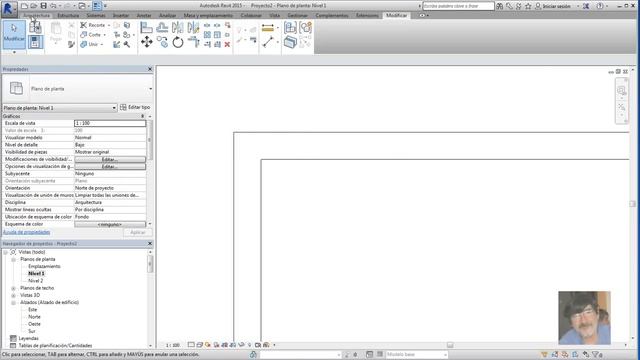
Task: Click the ninguno Esquema de color button
Action: pyautogui.click(x=110, y=224)
